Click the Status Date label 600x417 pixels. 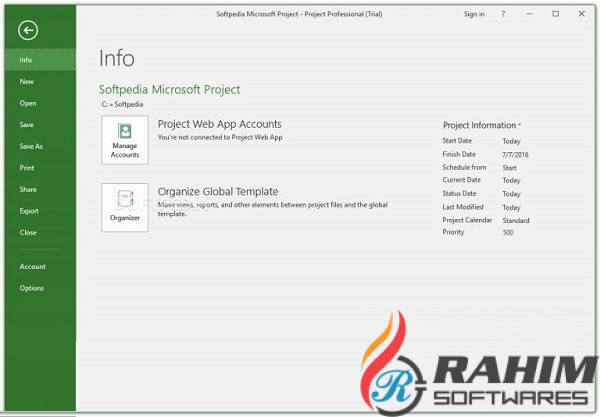coord(459,194)
